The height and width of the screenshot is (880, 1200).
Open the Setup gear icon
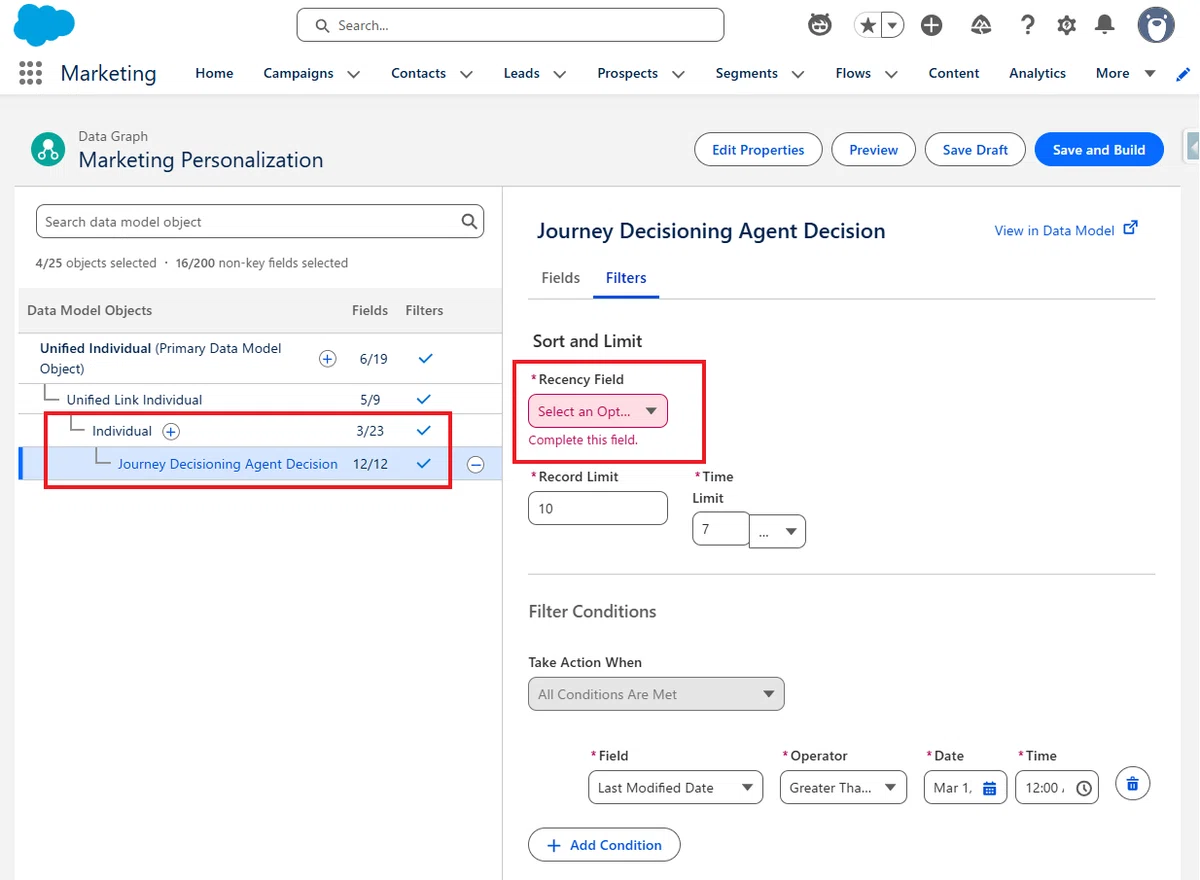(x=1067, y=26)
